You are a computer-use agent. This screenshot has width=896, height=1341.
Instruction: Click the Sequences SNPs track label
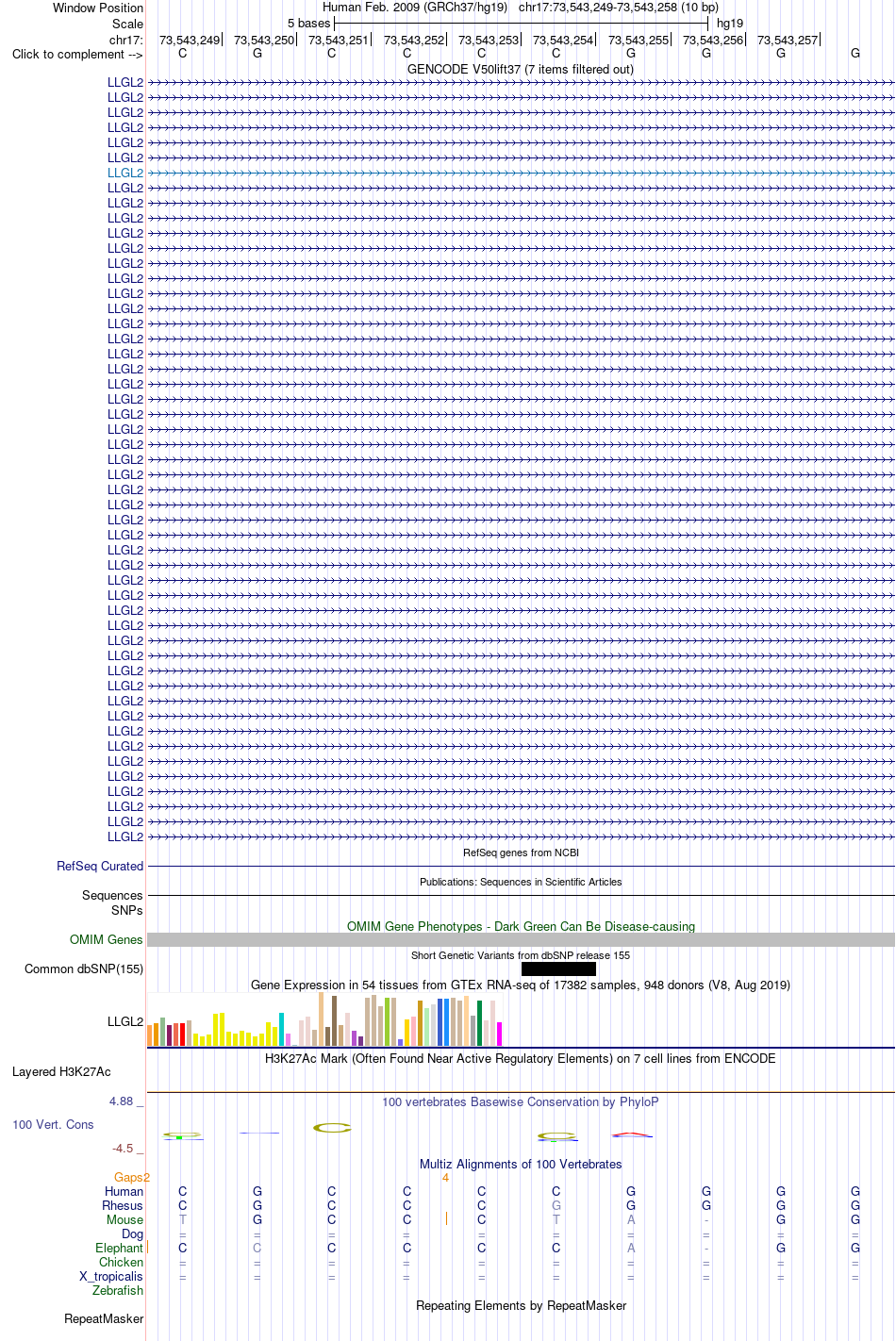(x=112, y=902)
